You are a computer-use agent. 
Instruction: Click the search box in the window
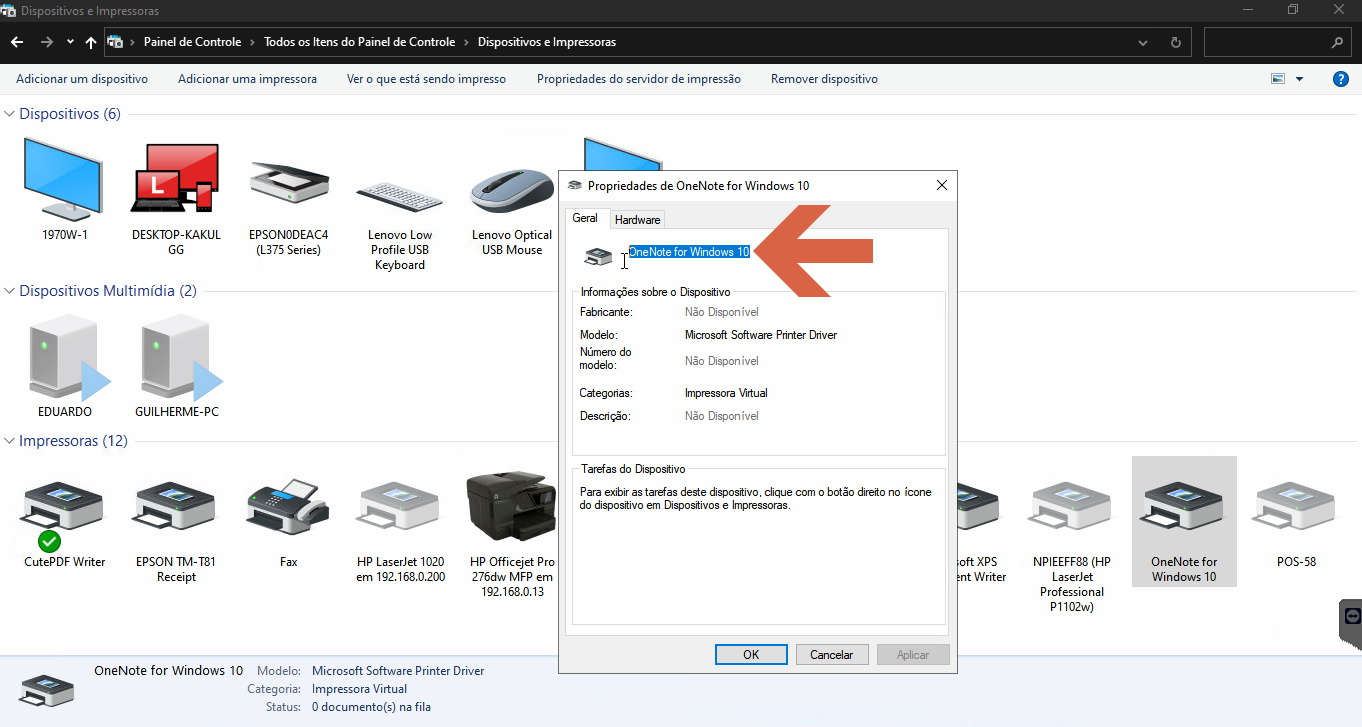[1278, 43]
